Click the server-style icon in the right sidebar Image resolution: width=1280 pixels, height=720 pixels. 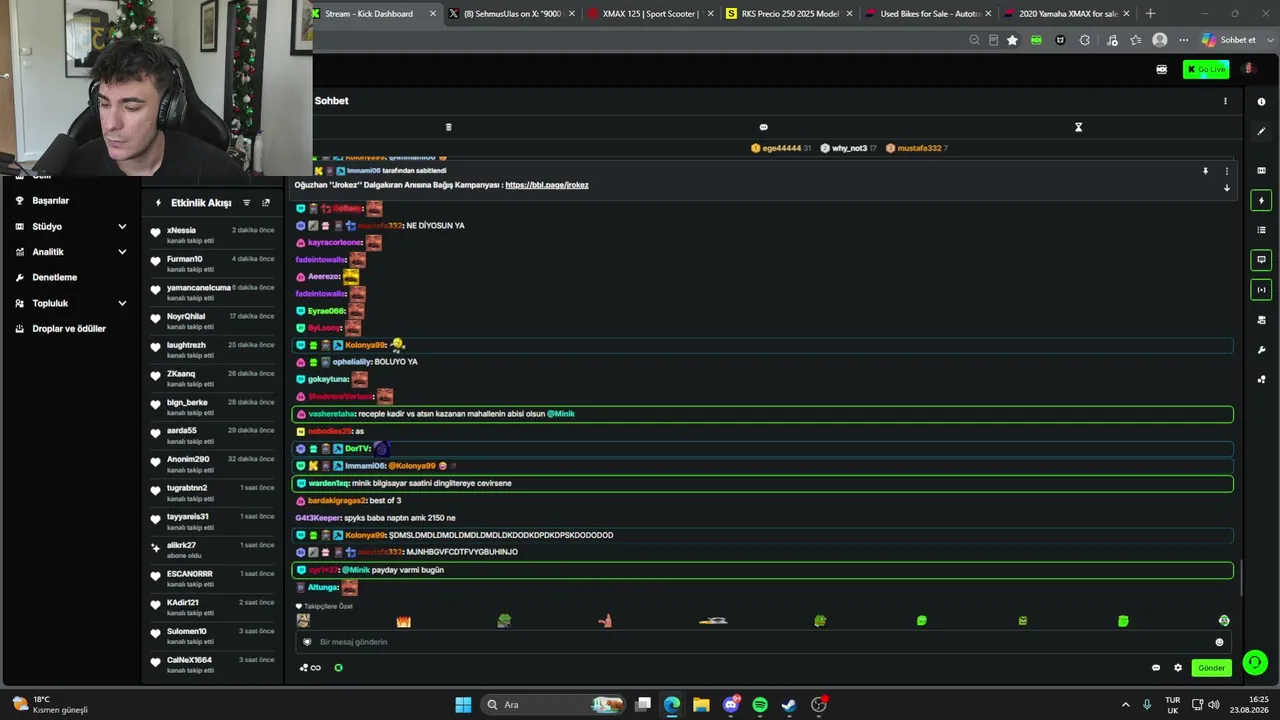pos(1261,320)
